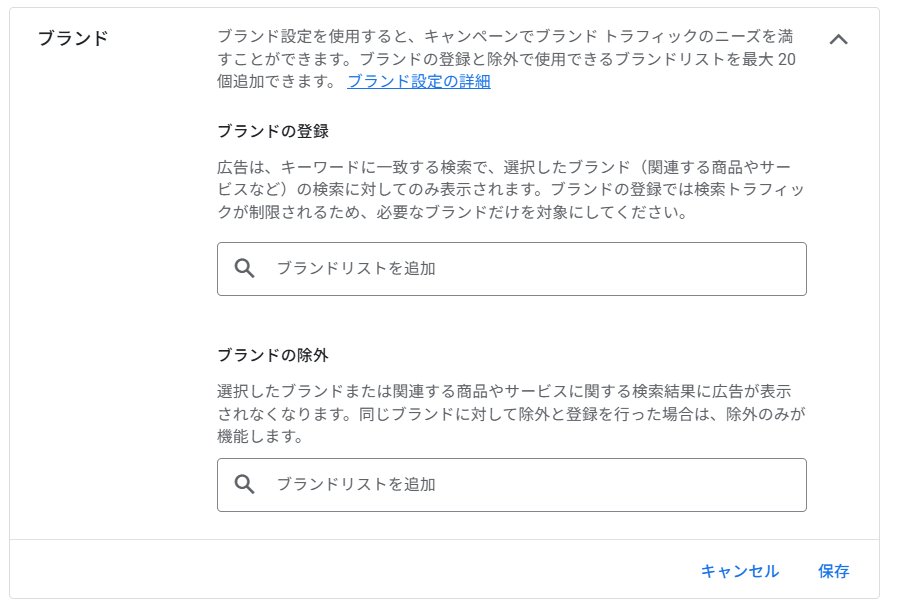Image resolution: width=898 pixels, height=616 pixels.
Task: Click the ブランドリストを追加 placeholder under 除外
Action: click(x=356, y=484)
